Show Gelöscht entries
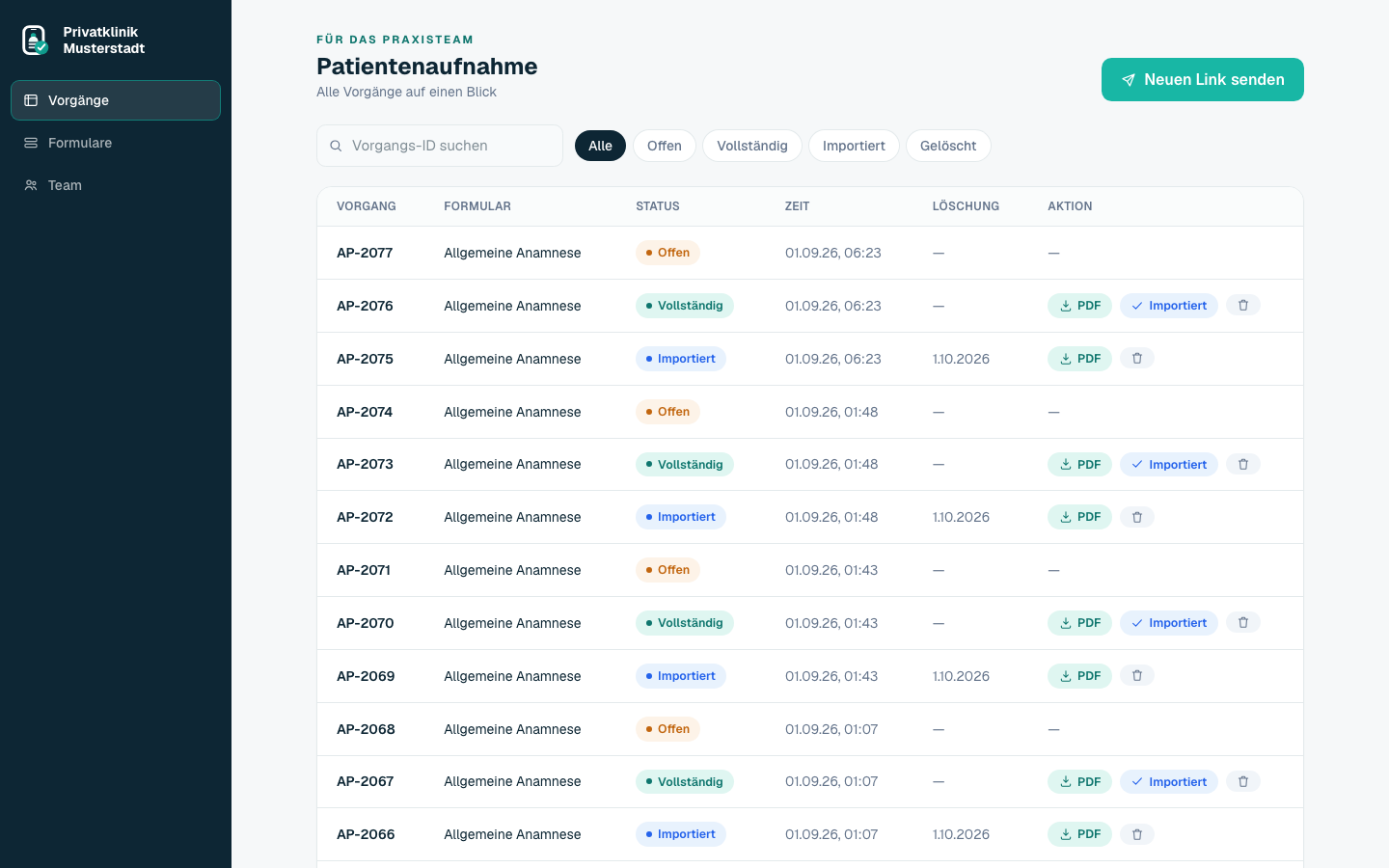The height and width of the screenshot is (868, 1389). (x=948, y=146)
